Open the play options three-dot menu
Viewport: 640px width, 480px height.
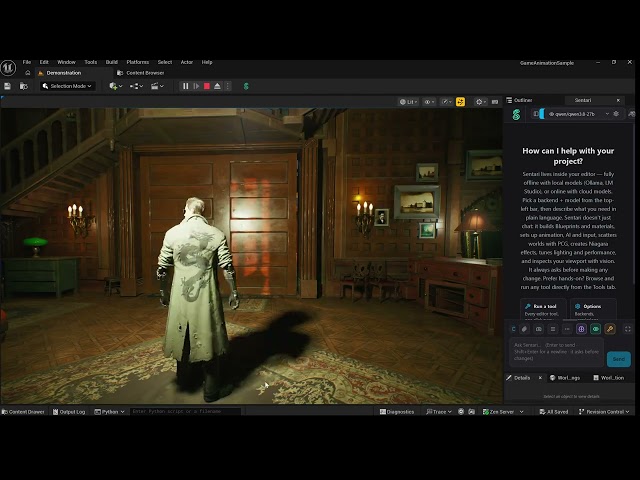pyautogui.click(x=228, y=86)
